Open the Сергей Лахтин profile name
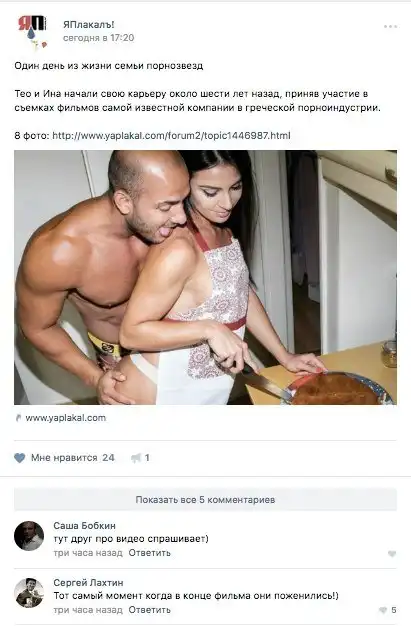411x626 pixels. 88,582
